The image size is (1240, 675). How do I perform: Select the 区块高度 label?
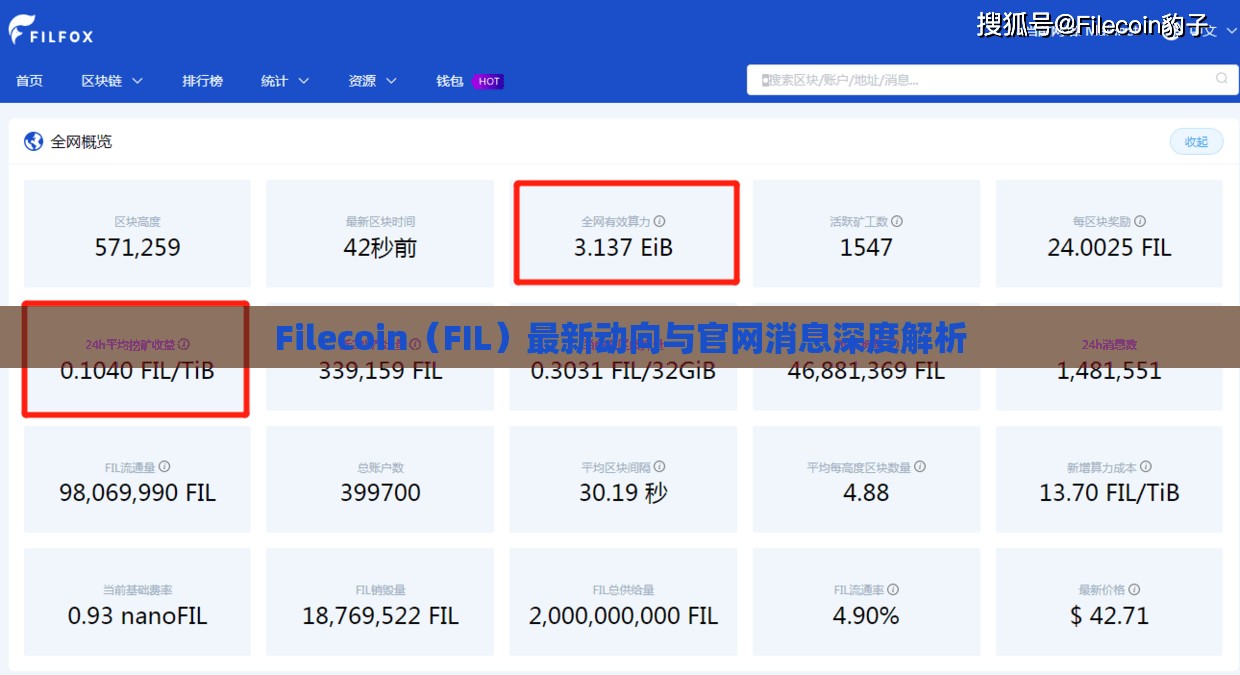click(x=138, y=222)
